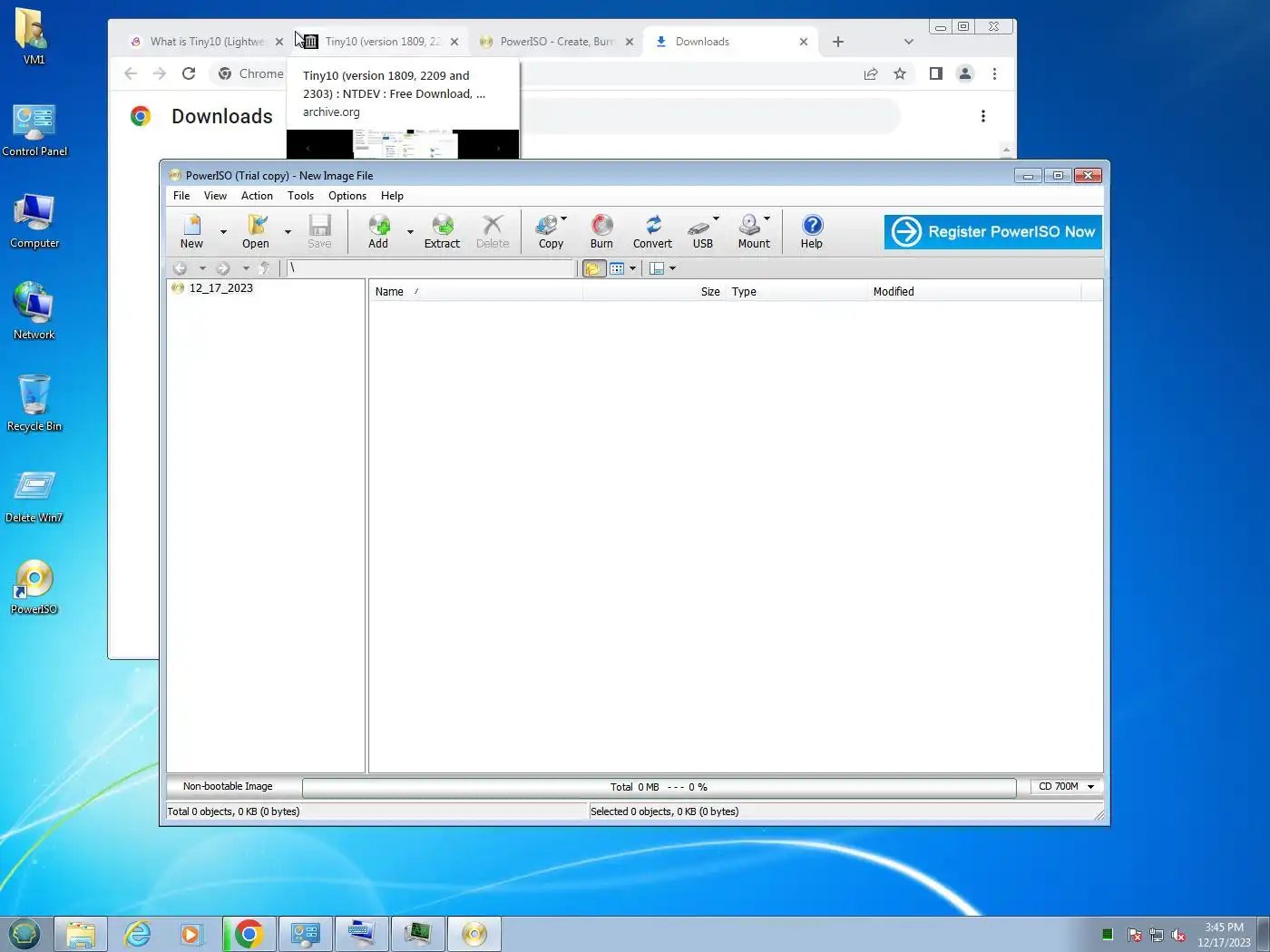Close the Downloads tab in Chrome
Image resolution: width=1270 pixels, height=952 pixels.
[x=803, y=42]
